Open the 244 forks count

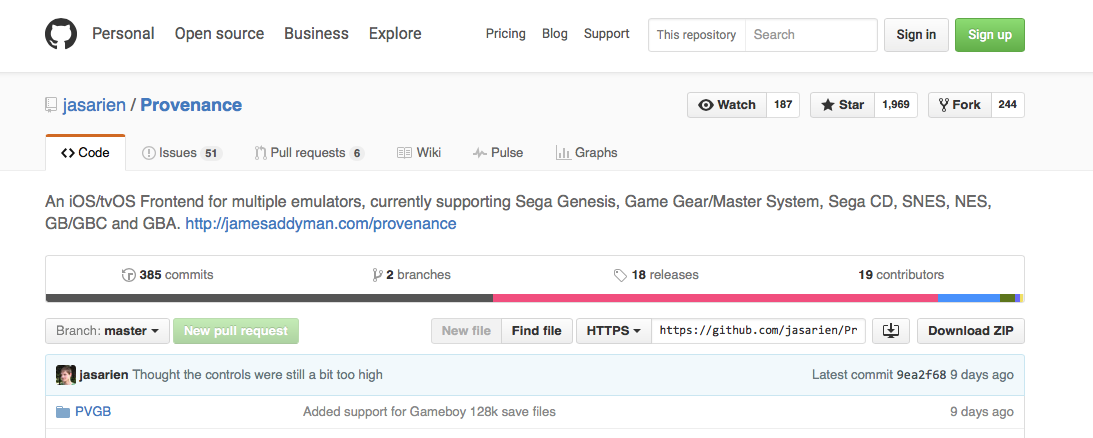click(x=1007, y=105)
